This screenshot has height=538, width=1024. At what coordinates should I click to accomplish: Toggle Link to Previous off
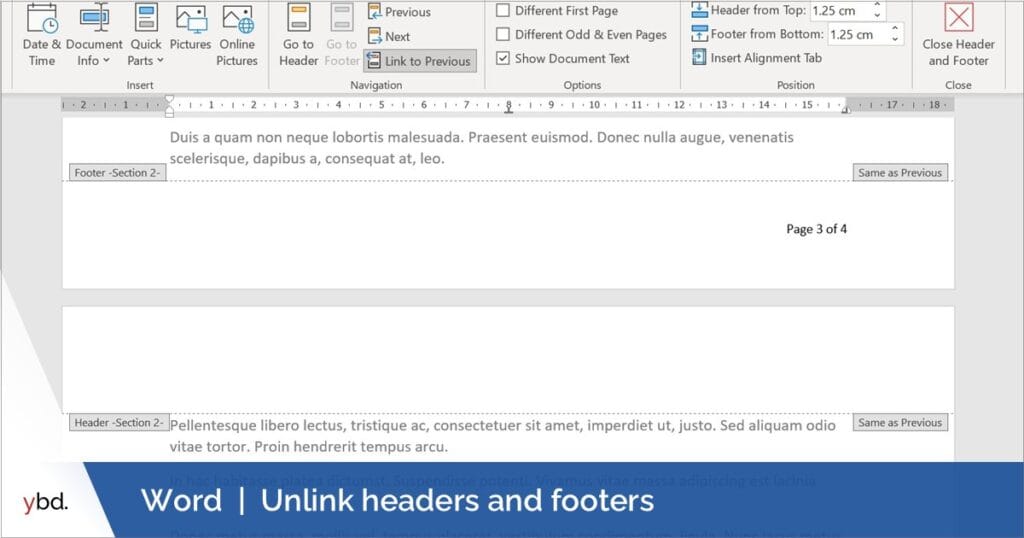[x=419, y=61]
